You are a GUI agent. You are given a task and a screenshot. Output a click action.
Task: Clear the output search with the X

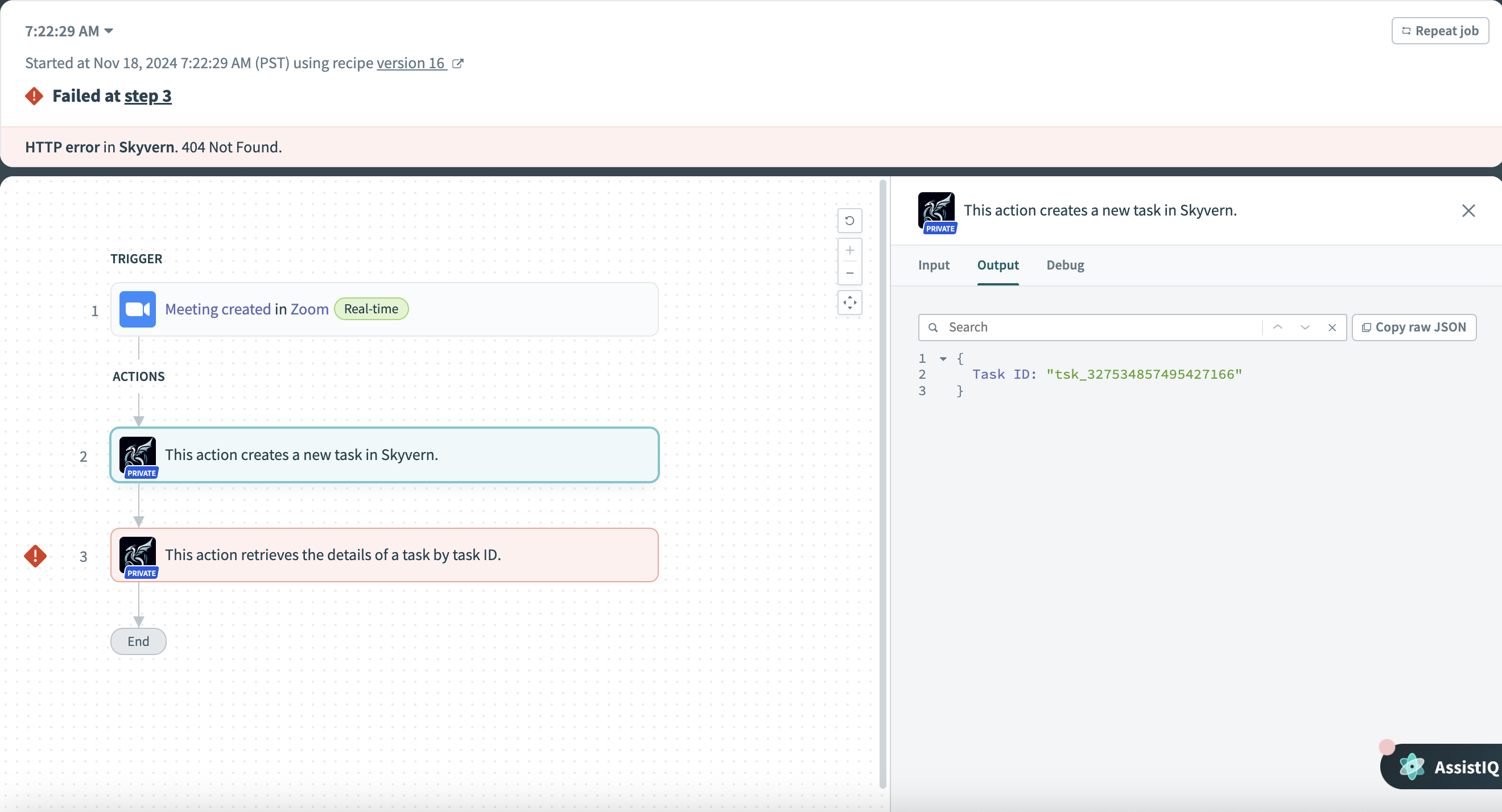point(1332,327)
